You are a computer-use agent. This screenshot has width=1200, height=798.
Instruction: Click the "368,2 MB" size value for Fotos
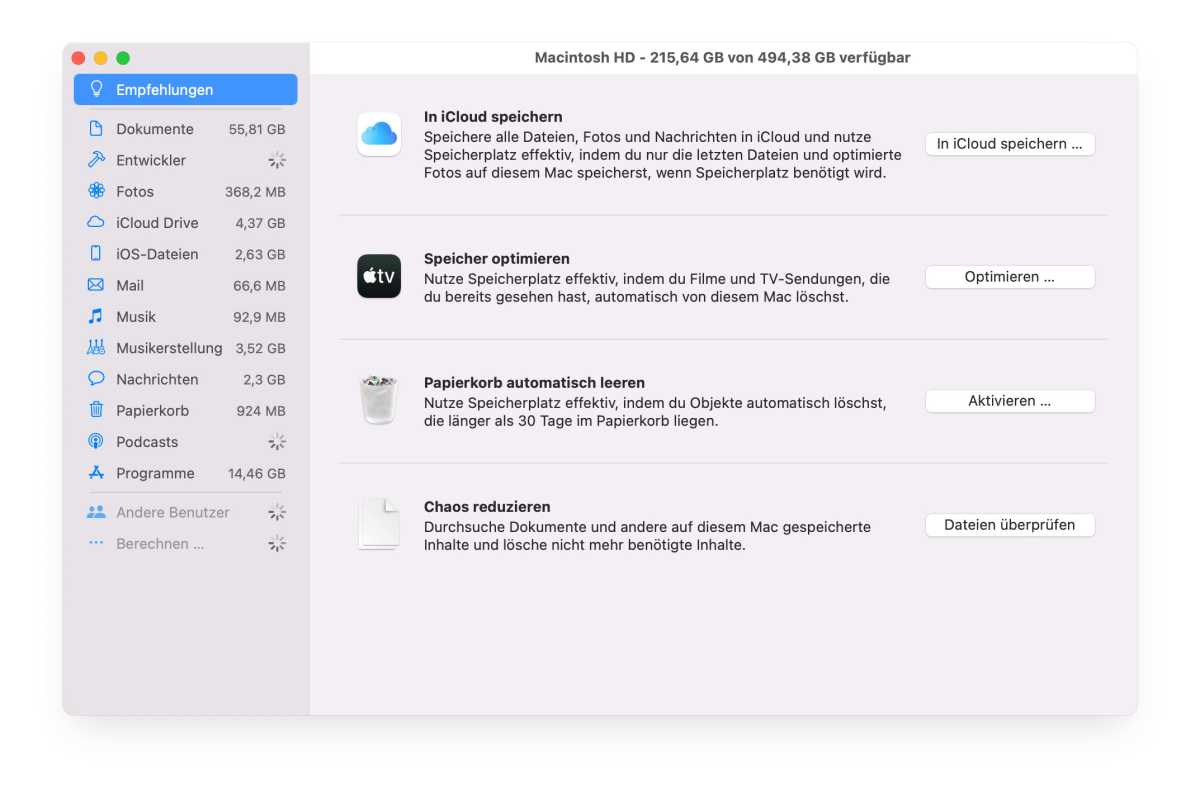point(255,191)
